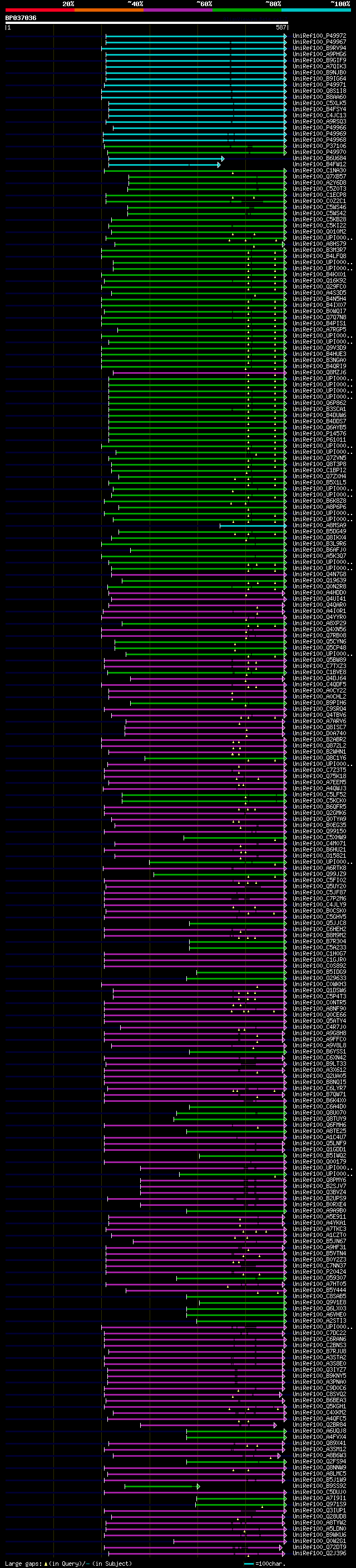This screenshot has width=356, height=1568.
Task: Choose the UniRef100_C1NA30 label
Action: point(319,170)
